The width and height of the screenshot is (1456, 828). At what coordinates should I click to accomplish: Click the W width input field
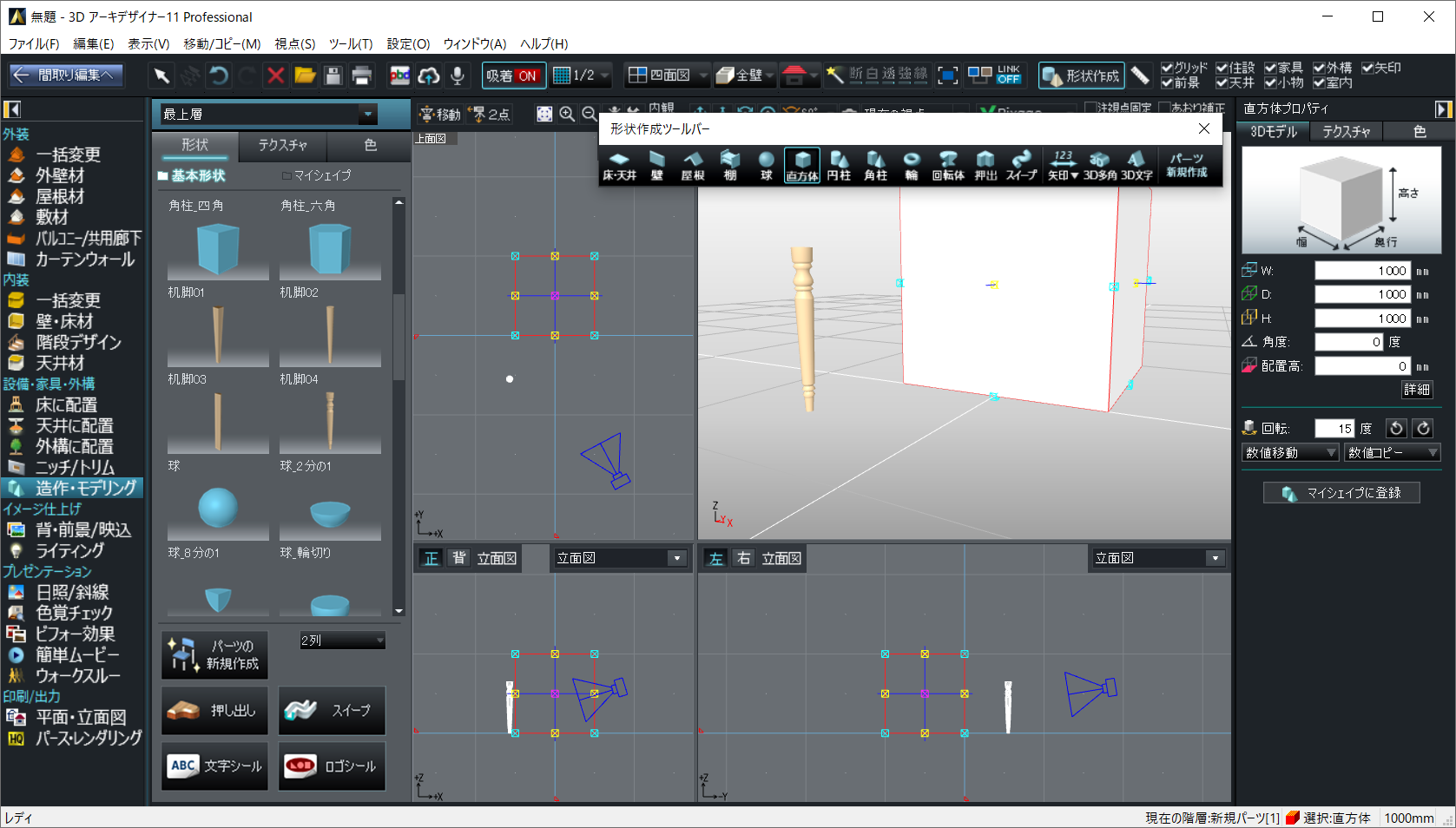point(1361,271)
